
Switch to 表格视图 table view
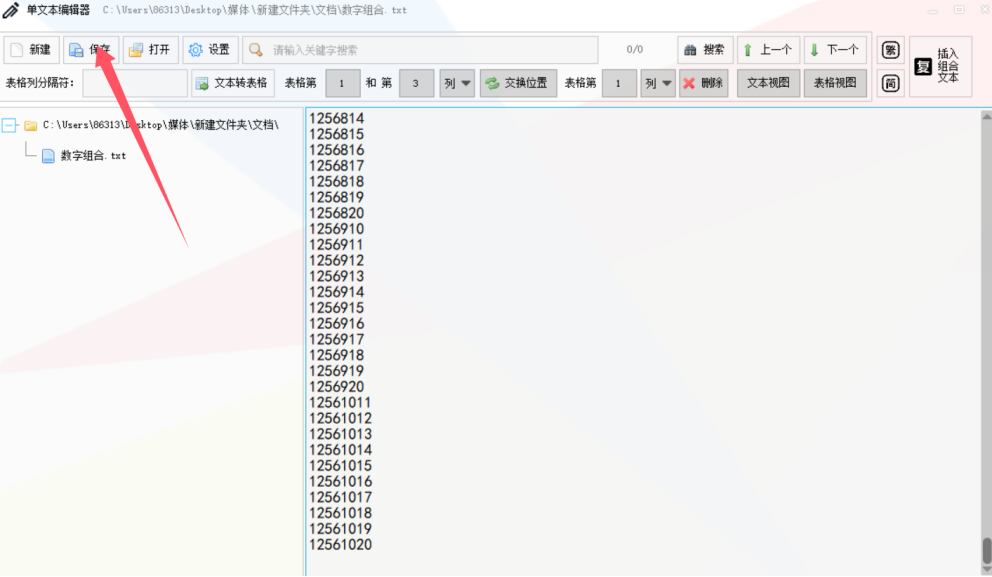[835, 83]
